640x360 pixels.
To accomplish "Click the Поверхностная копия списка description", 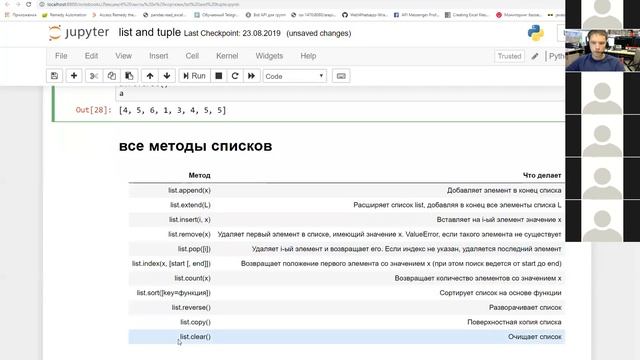I will point(514,322).
